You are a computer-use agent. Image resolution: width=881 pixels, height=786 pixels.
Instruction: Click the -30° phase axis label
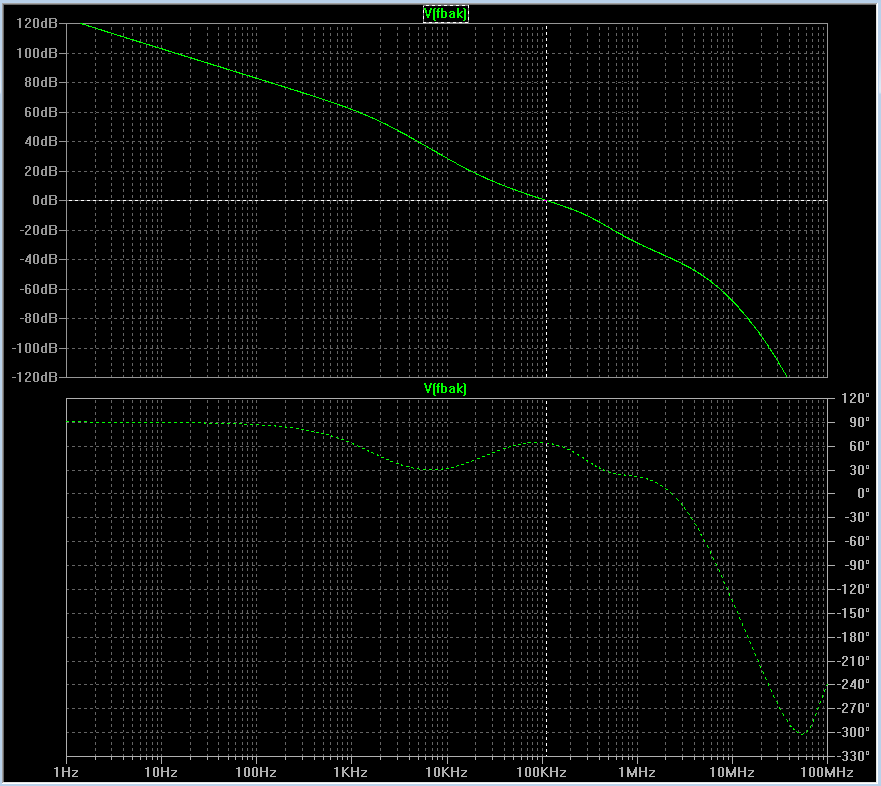click(x=857, y=517)
